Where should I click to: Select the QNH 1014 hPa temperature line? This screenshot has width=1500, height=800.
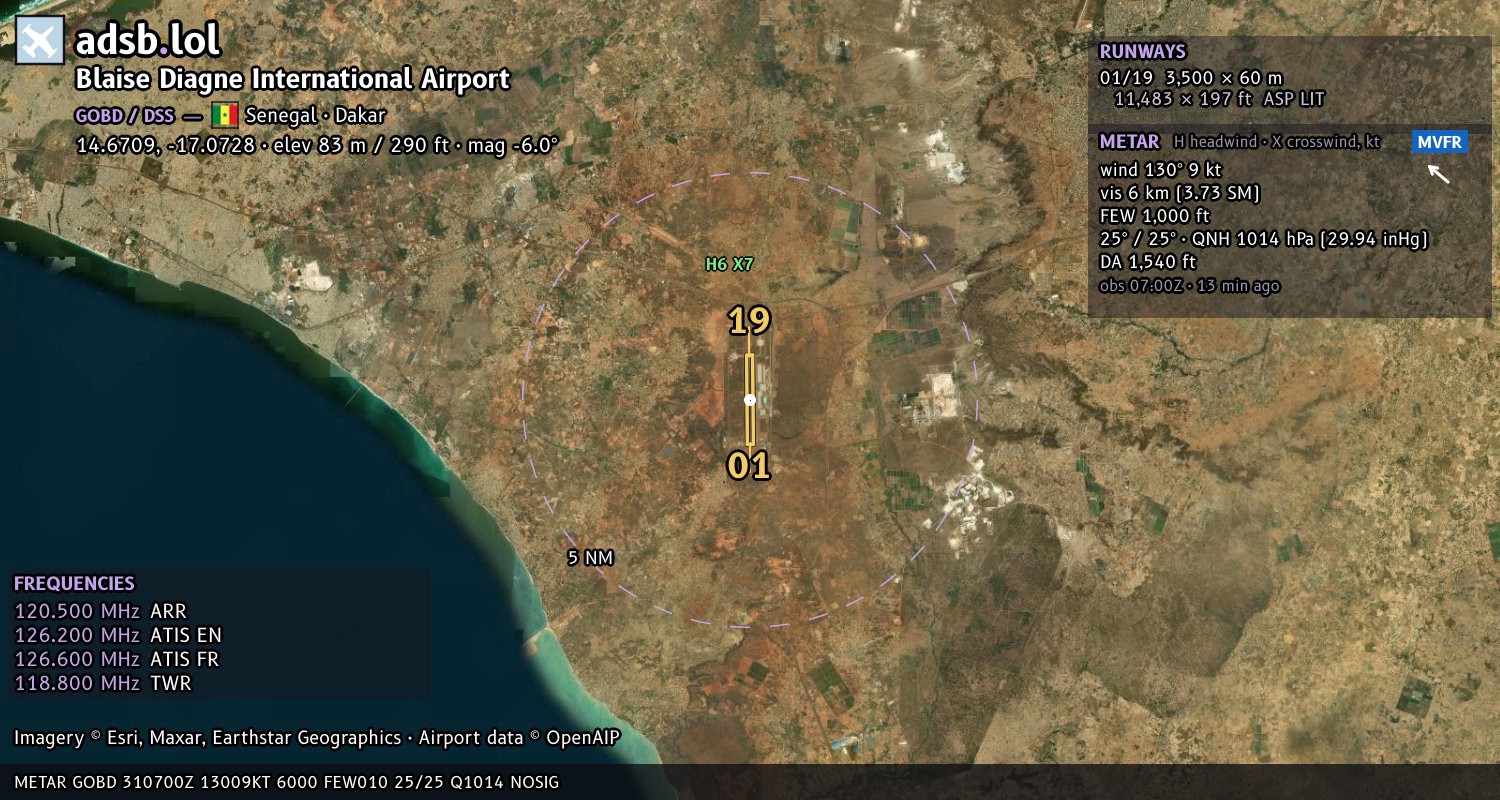(x=1263, y=239)
